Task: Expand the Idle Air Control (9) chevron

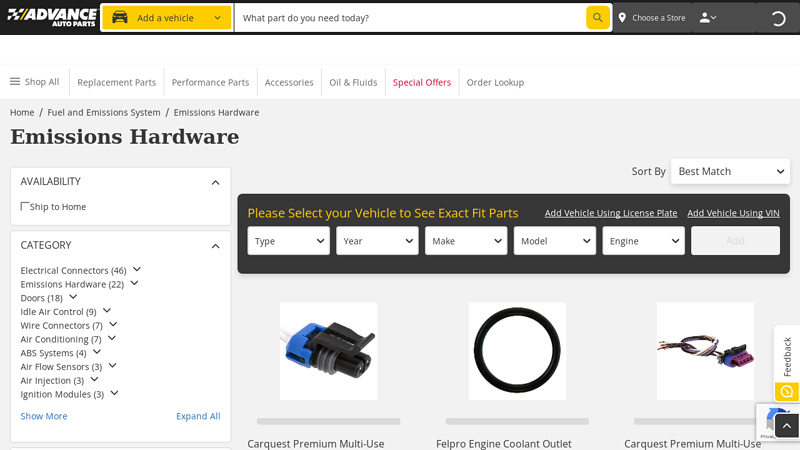Action: pyautogui.click(x=107, y=311)
